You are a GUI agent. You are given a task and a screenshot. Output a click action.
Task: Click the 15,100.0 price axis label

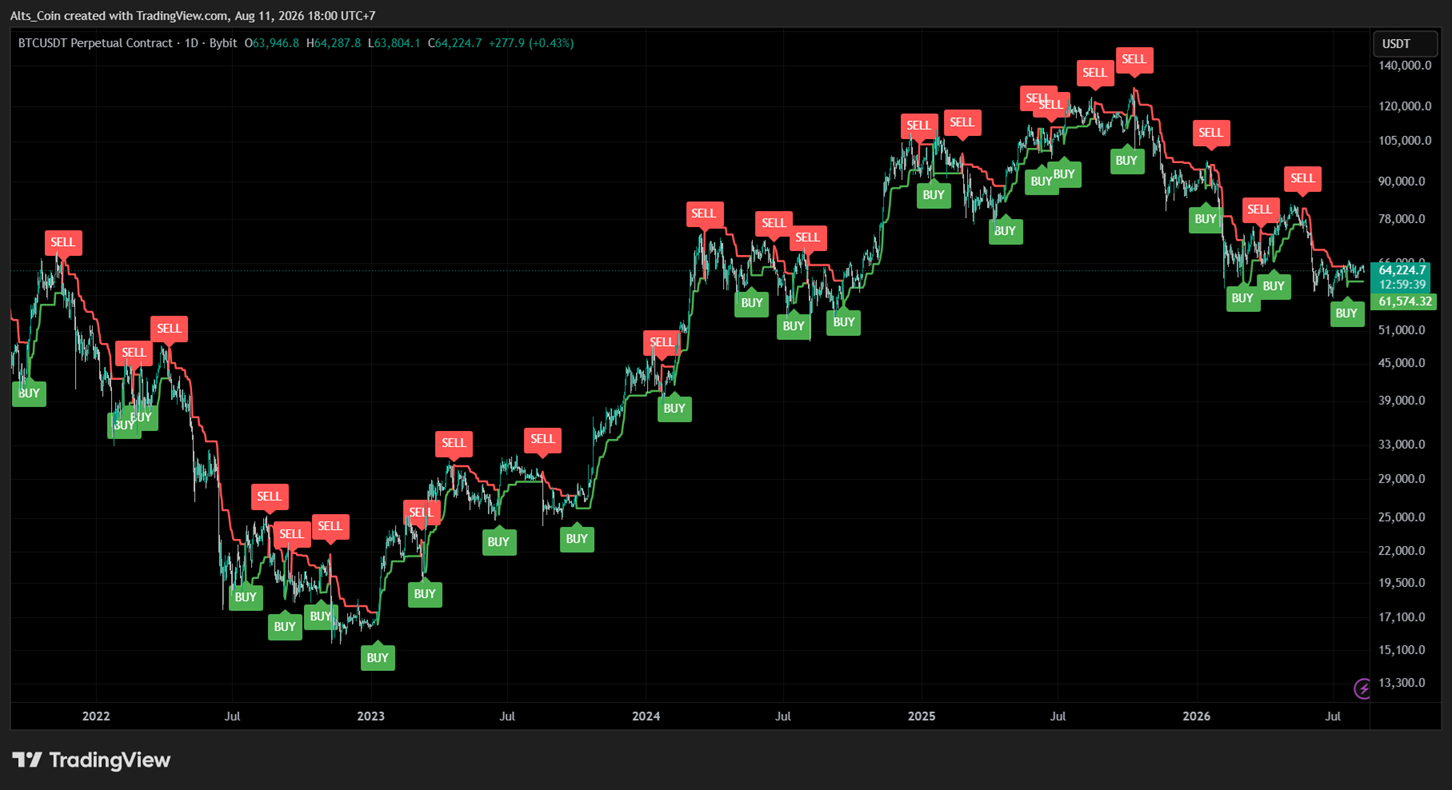pyautogui.click(x=1402, y=650)
